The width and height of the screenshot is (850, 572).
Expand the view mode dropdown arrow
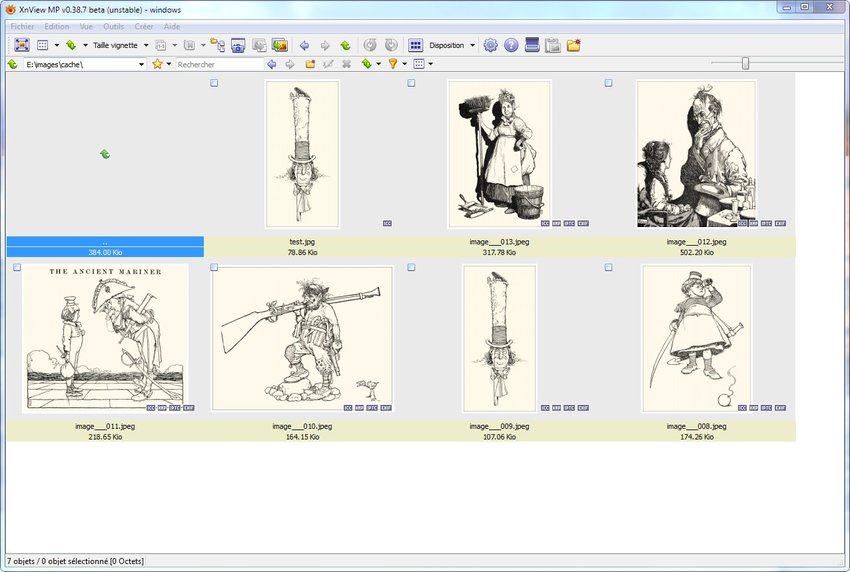(x=57, y=46)
